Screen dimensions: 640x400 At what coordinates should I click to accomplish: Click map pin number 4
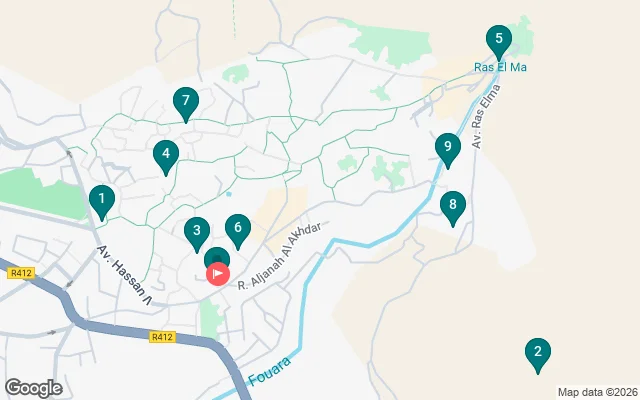pos(166,158)
